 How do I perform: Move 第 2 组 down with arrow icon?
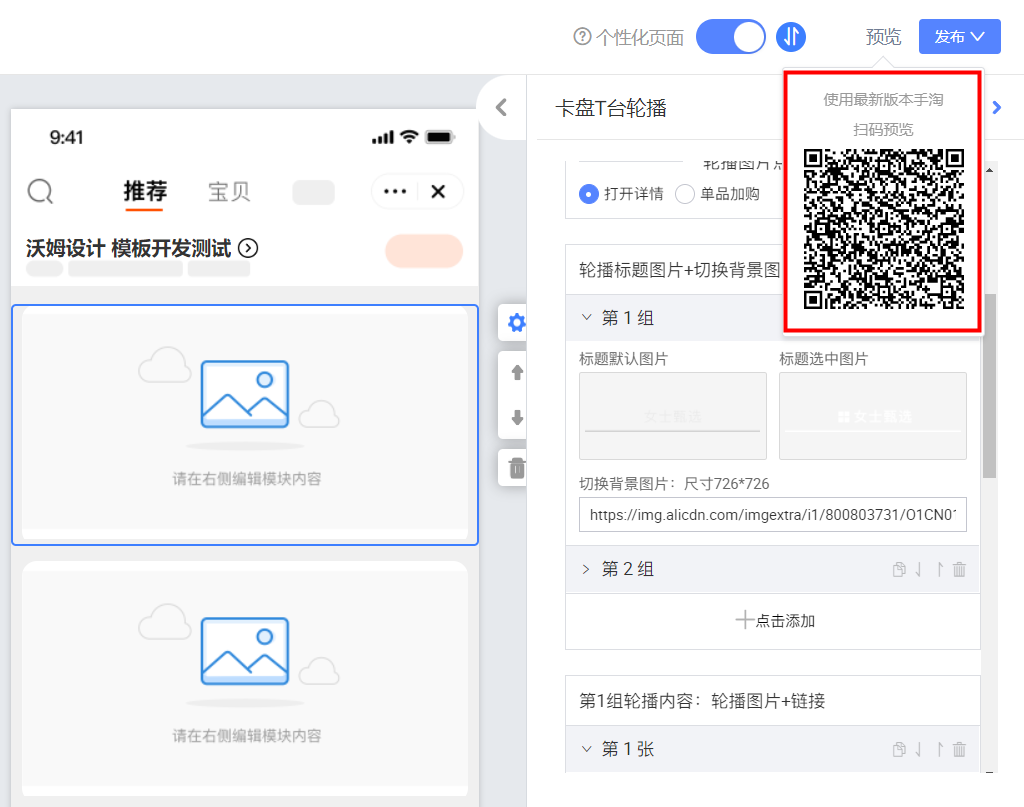pyautogui.click(x=918, y=569)
